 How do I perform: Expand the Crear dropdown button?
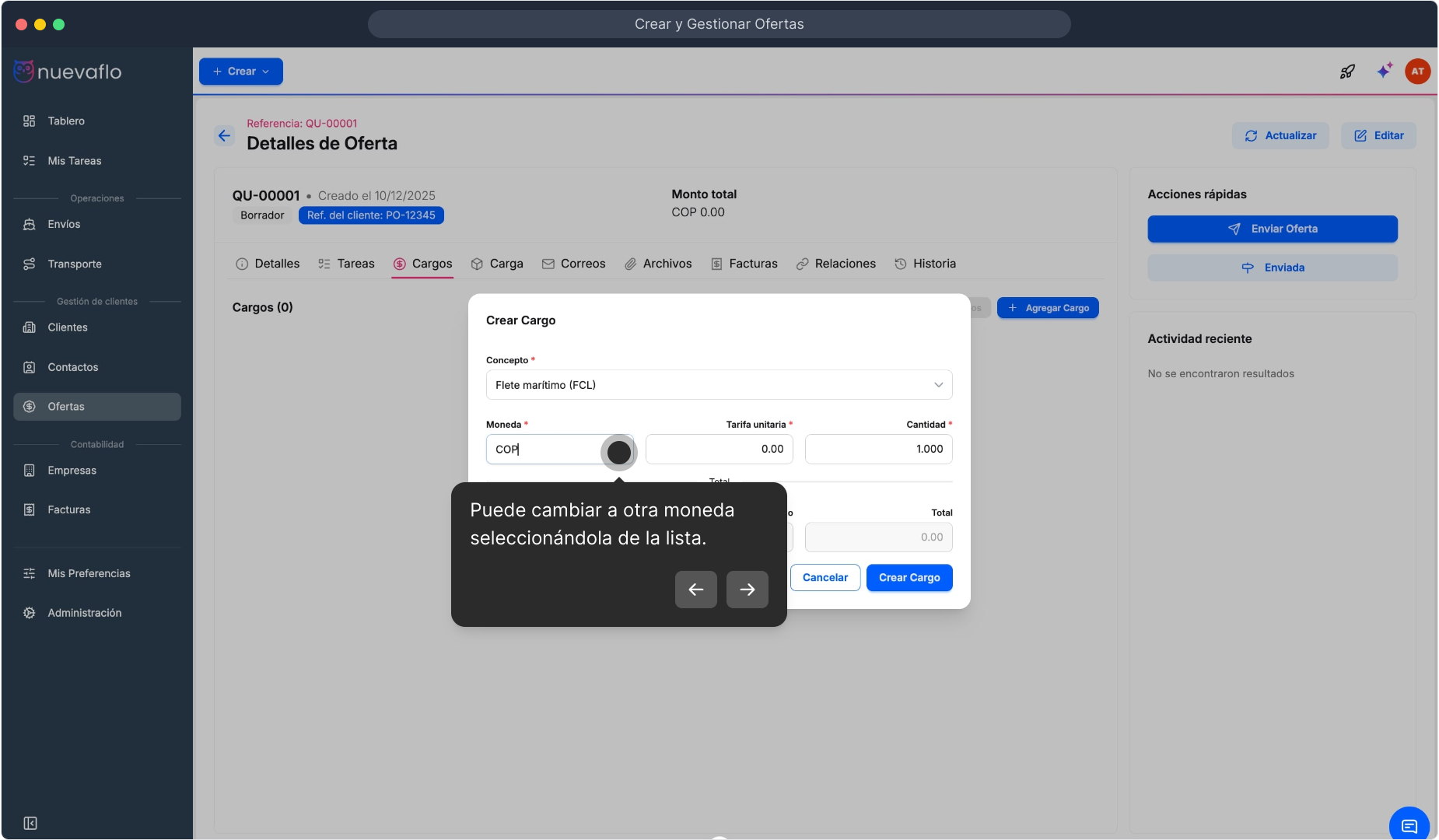(x=240, y=72)
